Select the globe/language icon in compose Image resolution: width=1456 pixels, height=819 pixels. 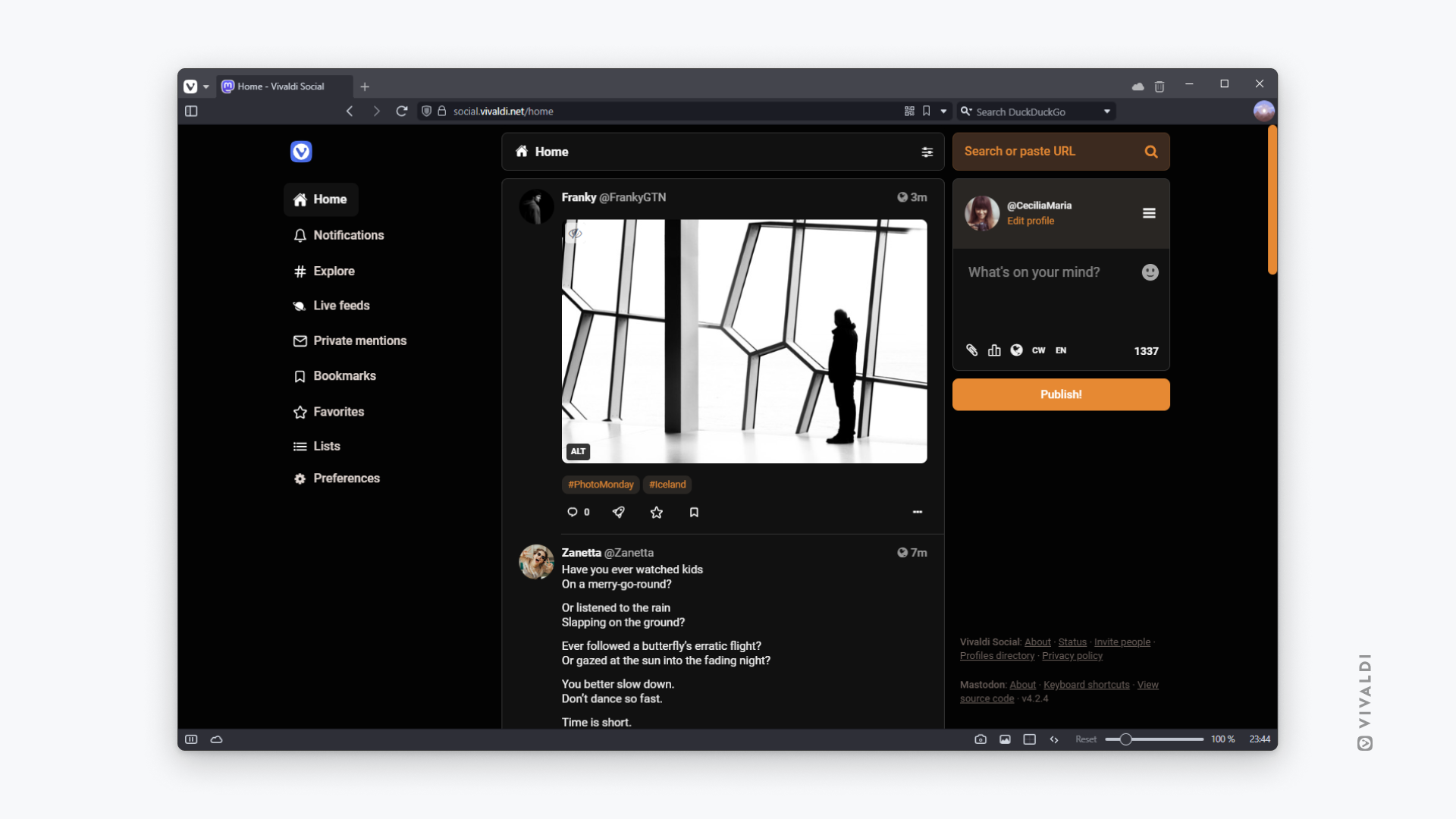coord(1016,350)
